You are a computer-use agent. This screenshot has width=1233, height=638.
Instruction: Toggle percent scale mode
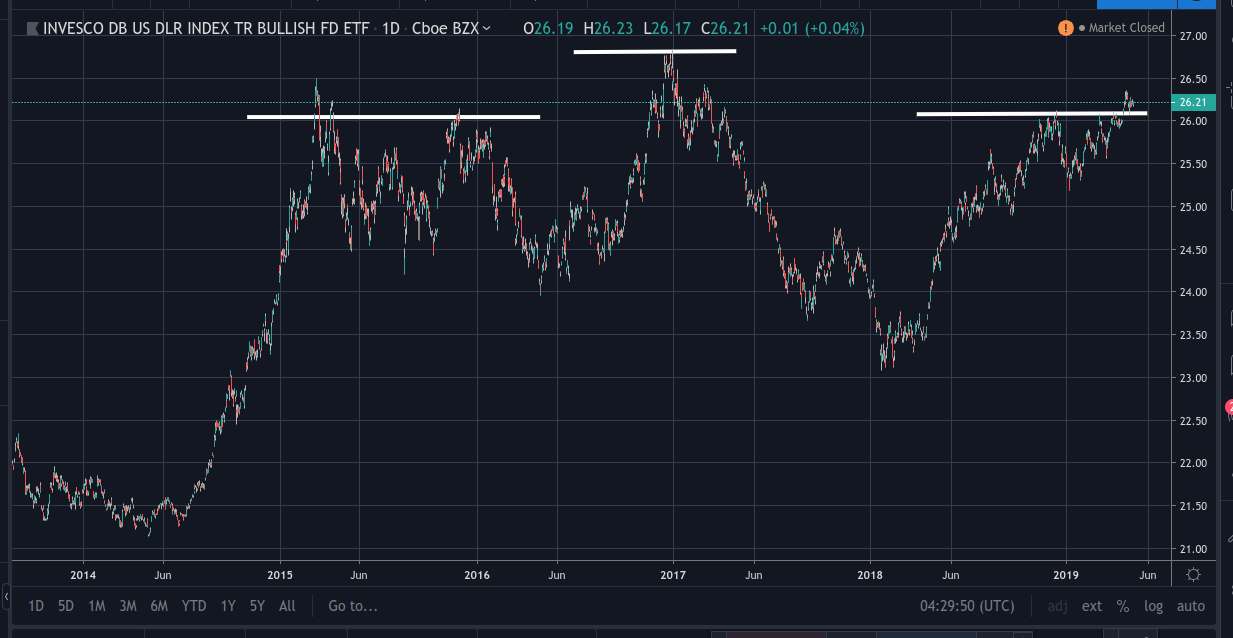[x=1123, y=606]
